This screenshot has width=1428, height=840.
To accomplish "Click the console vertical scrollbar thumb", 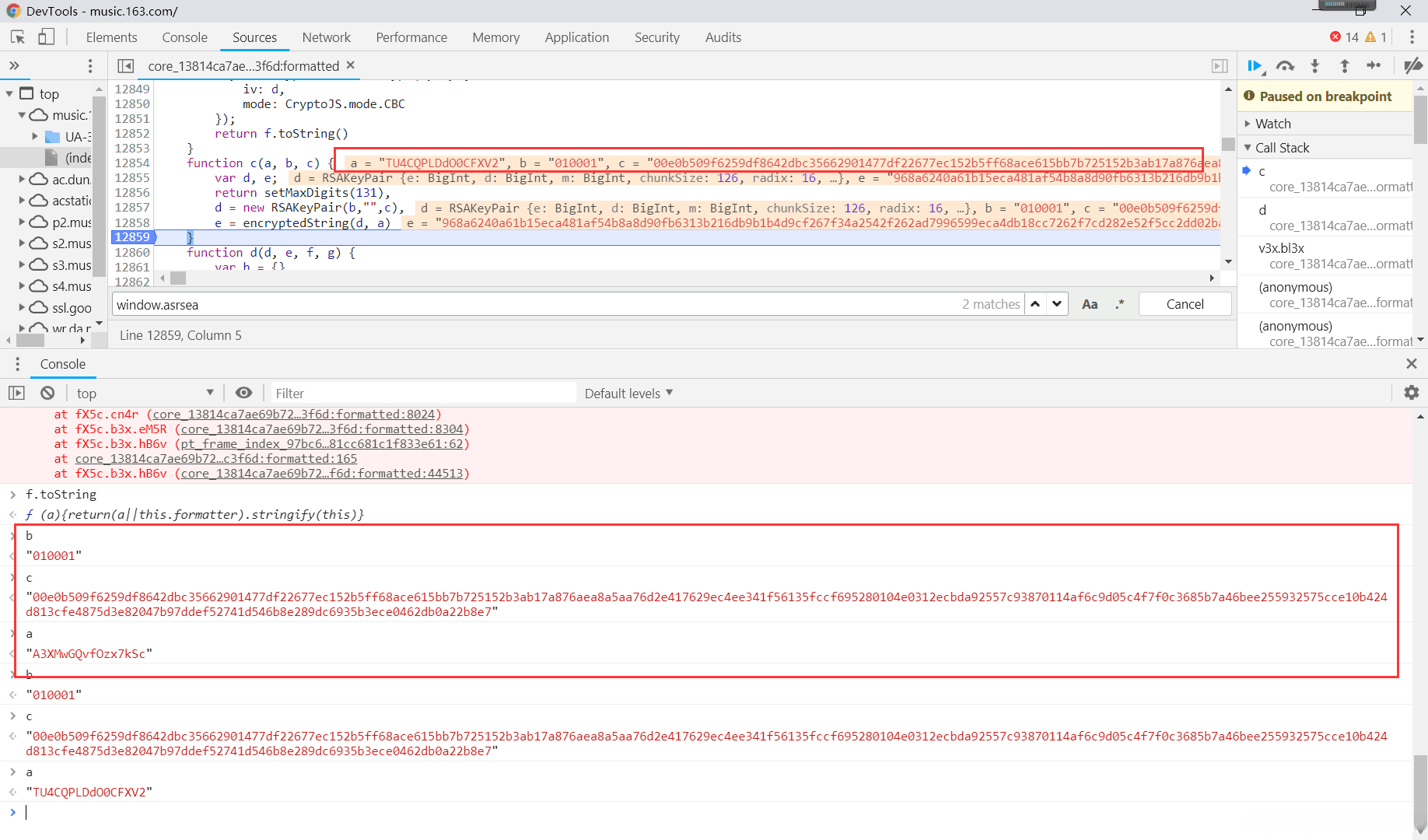I will [1420, 792].
